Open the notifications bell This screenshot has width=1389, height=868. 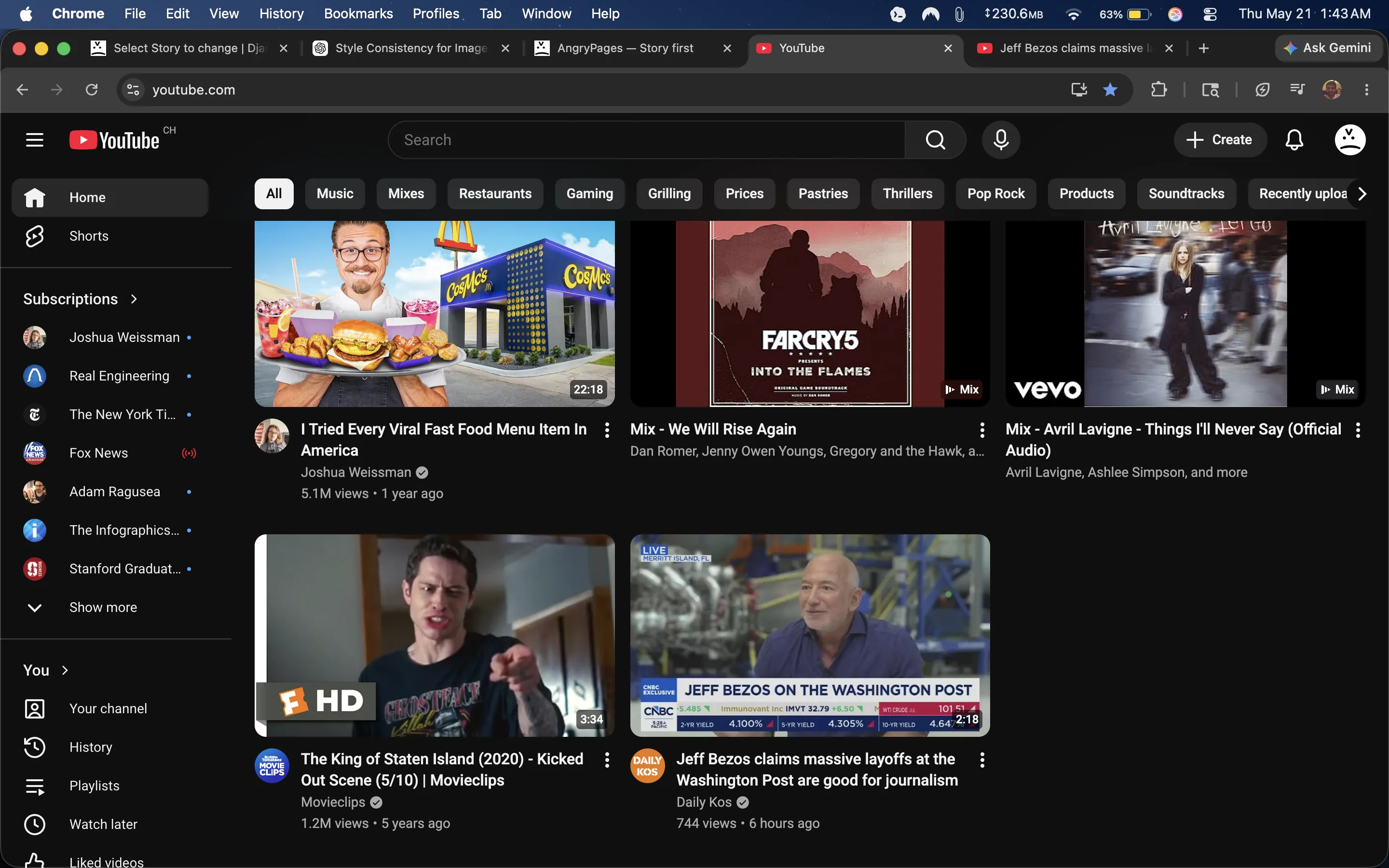tap(1294, 139)
